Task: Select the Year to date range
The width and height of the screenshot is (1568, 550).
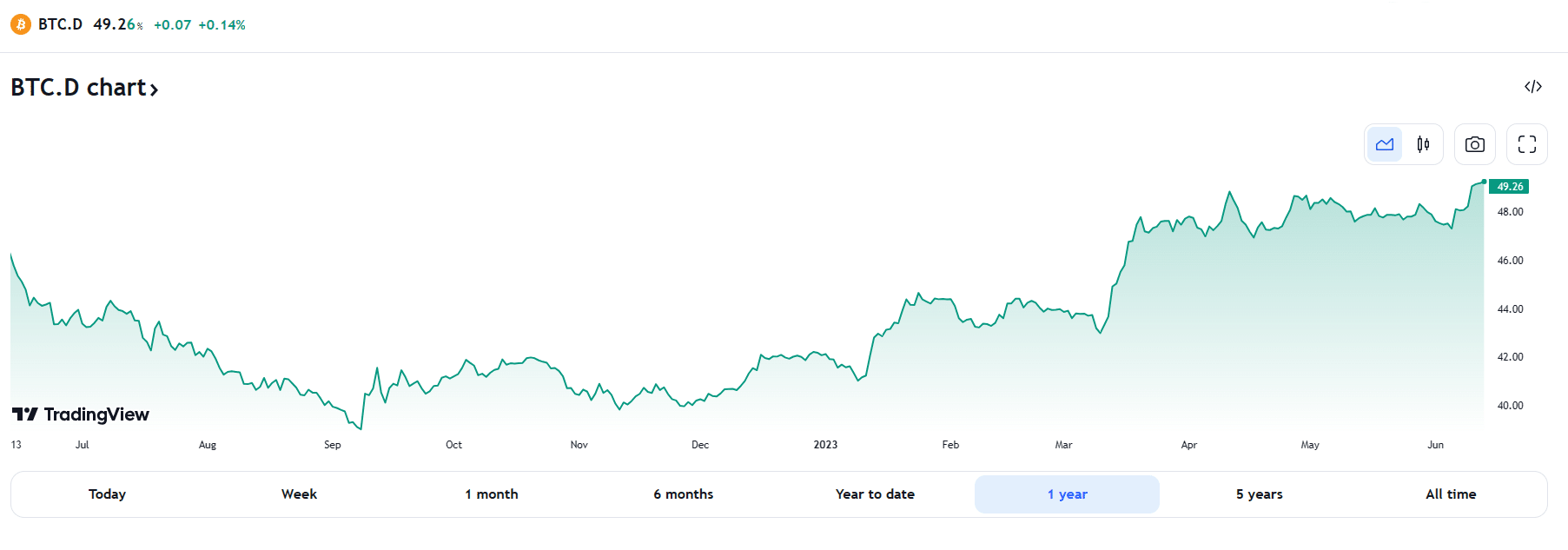Action: 875,494
